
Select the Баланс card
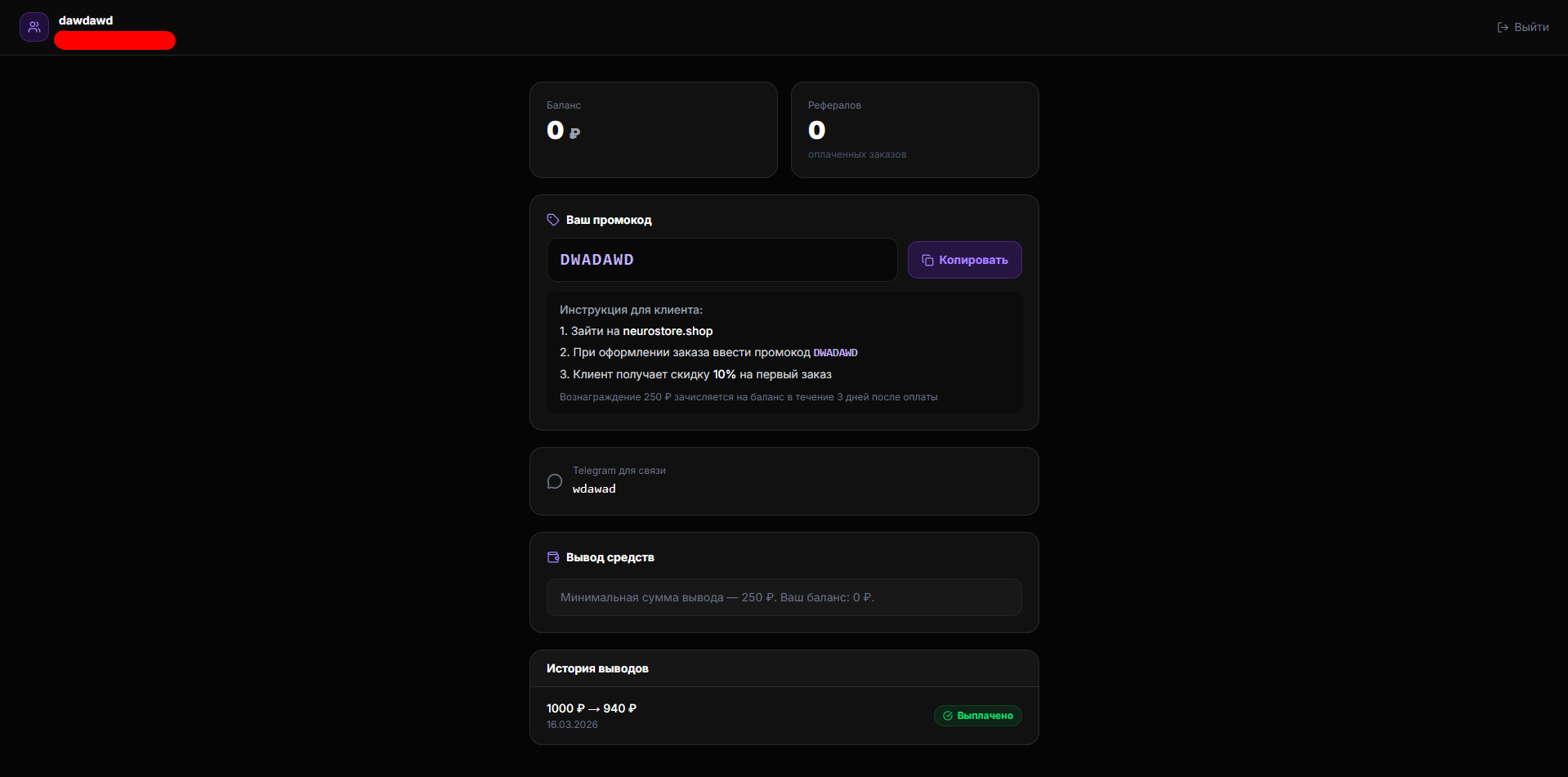pos(653,130)
